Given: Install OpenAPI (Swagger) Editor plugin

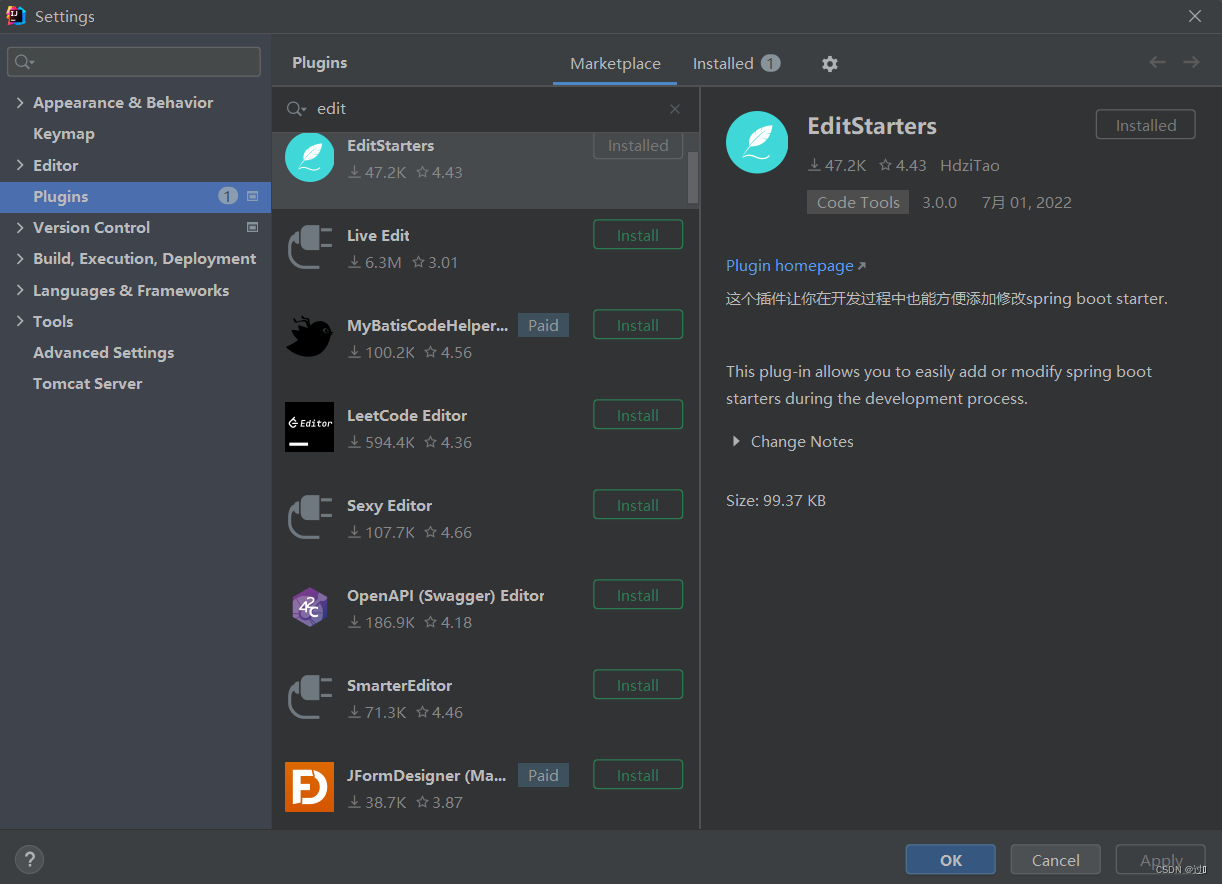Looking at the screenshot, I should tap(638, 595).
